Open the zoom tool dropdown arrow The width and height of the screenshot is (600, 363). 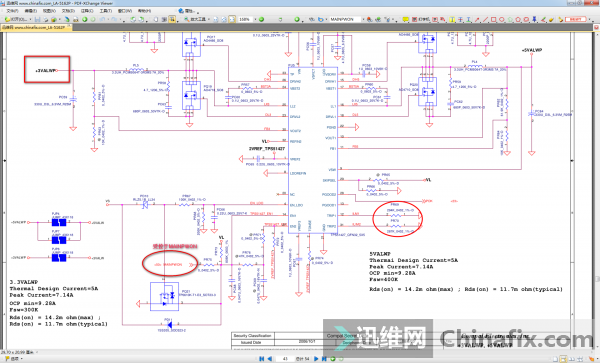(x=209, y=19)
